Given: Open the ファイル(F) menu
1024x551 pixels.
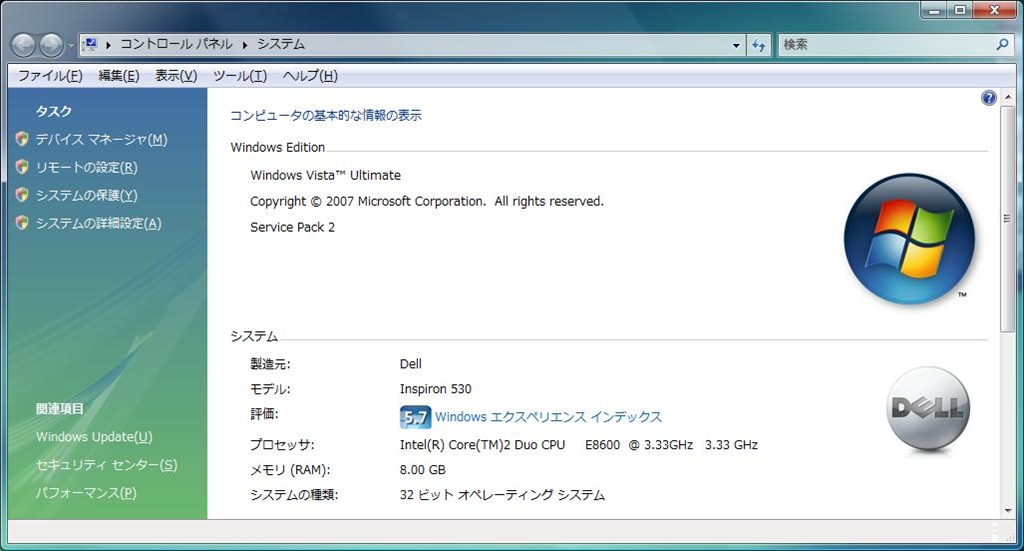Looking at the screenshot, I should [50, 76].
